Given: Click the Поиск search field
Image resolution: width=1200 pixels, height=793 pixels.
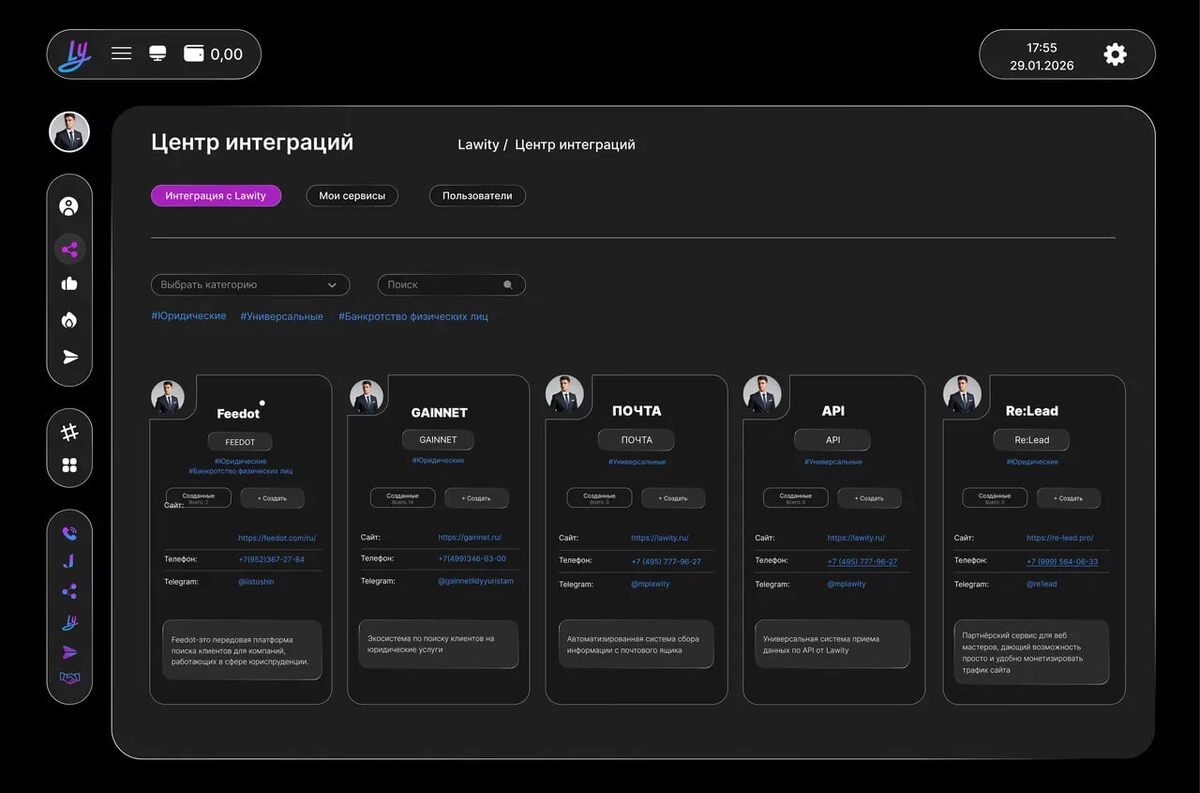Looking at the screenshot, I should (451, 285).
